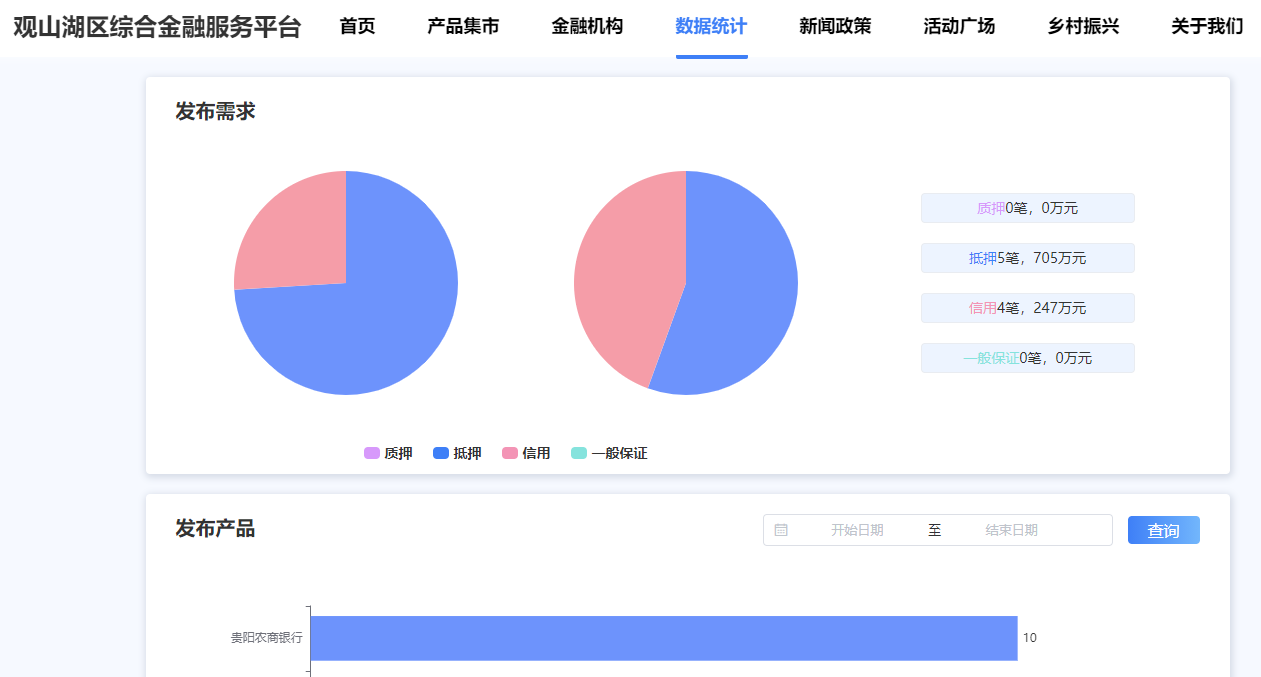The height and width of the screenshot is (677, 1261).
Task: Toggle the 抵押 legend item
Action: pos(457,453)
